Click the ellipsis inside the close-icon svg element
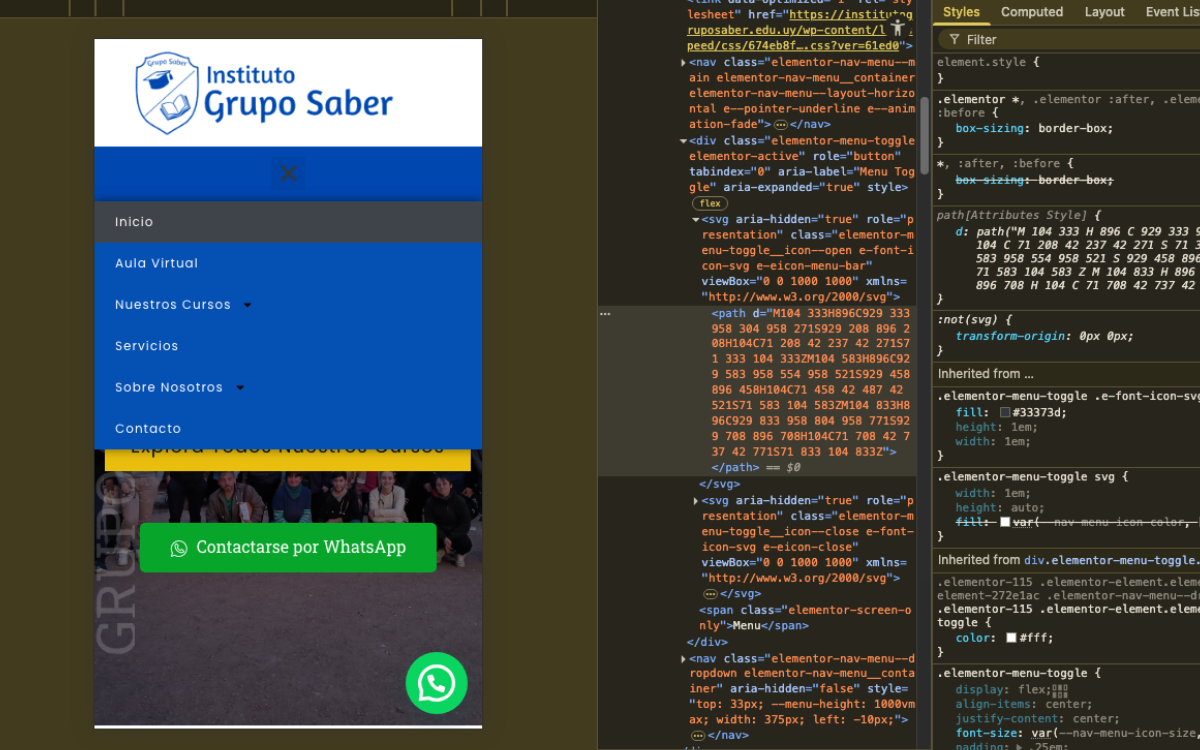 coord(711,594)
